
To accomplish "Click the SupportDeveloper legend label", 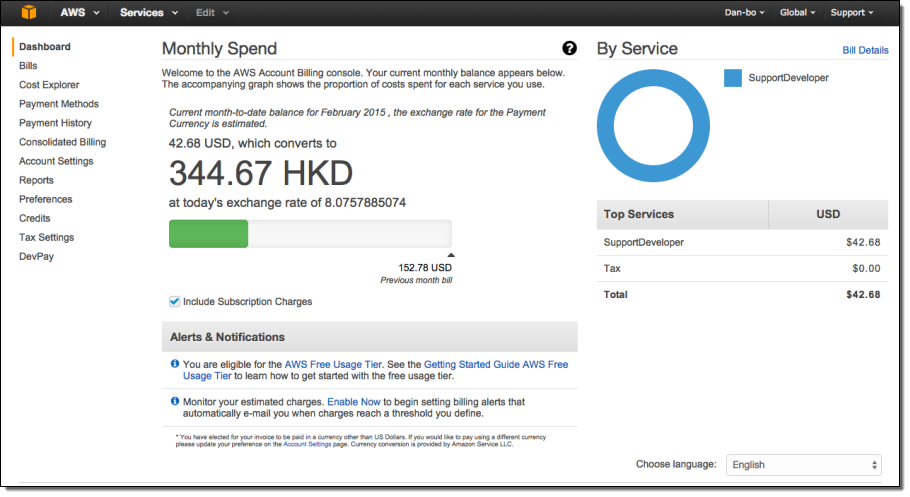I will (x=788, y=78).
